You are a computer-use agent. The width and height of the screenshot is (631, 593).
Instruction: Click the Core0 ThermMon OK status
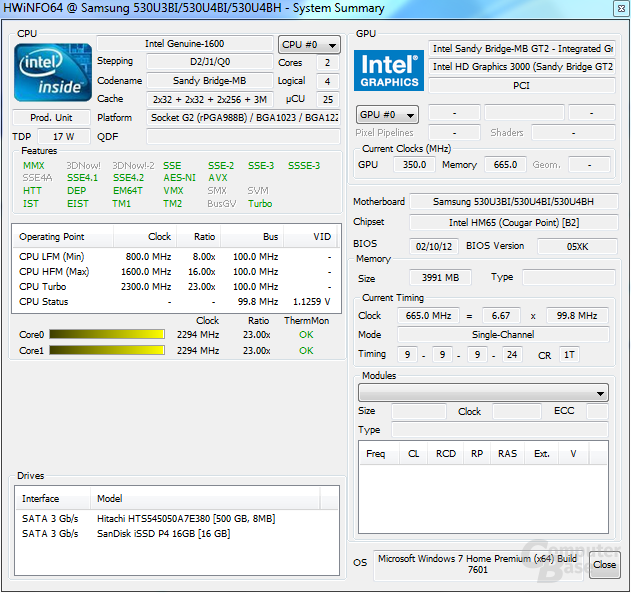point(306,334)
